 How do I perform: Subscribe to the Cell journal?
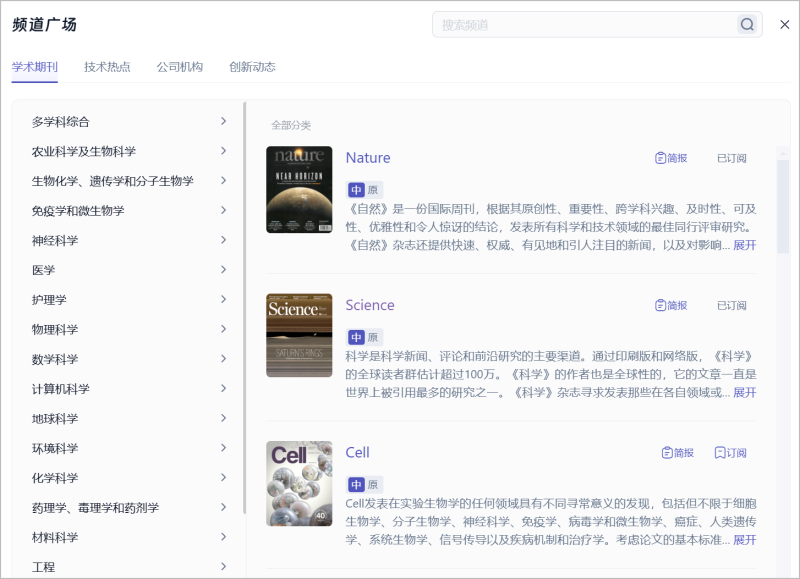730,453
